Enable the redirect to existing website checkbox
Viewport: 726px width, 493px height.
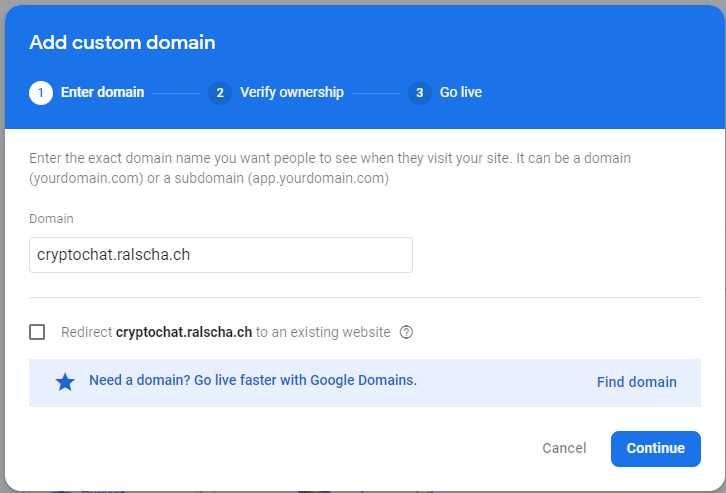point(37,332)
